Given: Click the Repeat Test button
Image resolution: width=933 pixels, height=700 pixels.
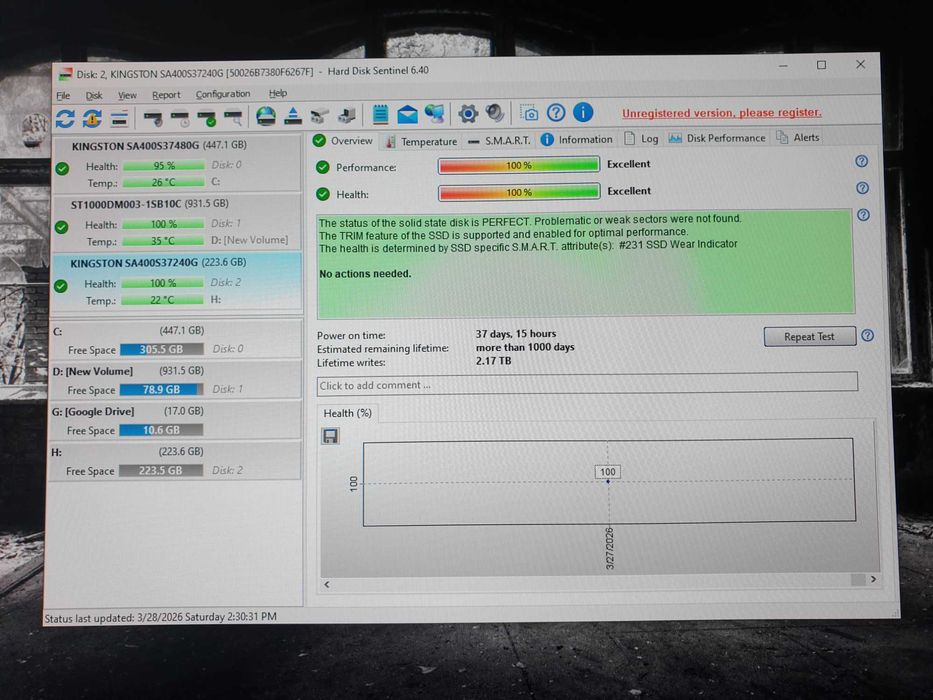Looking at the screenshot, I should [810, 336].
